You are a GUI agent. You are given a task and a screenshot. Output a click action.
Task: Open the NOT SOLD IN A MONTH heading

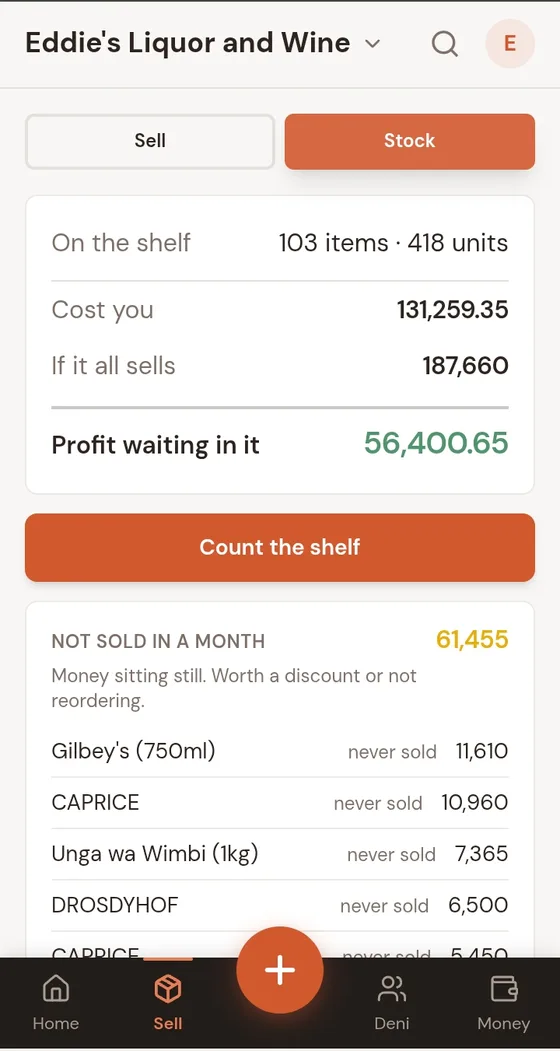158,641
